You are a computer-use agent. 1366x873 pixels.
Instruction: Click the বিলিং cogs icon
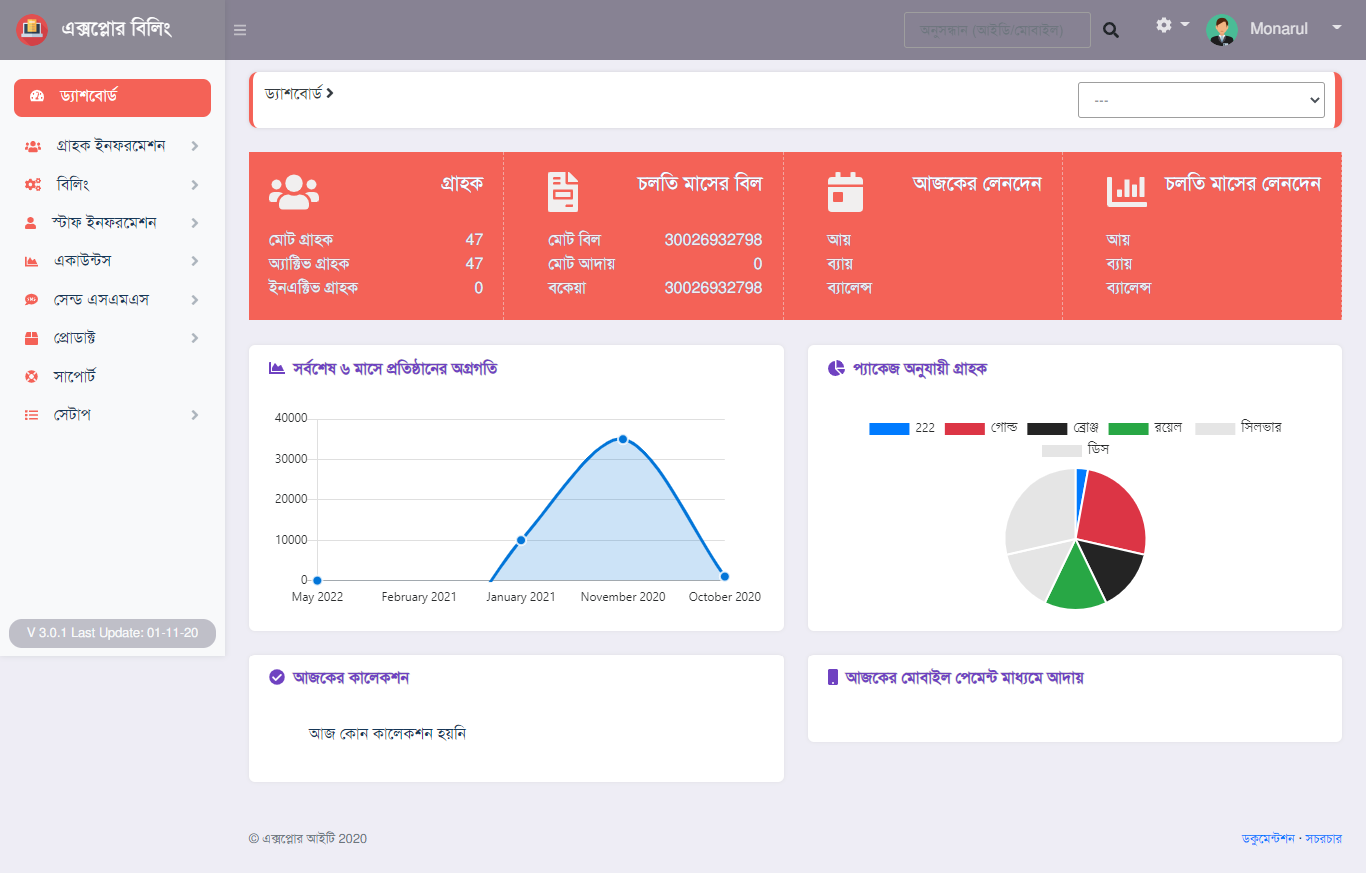[32, 185]
